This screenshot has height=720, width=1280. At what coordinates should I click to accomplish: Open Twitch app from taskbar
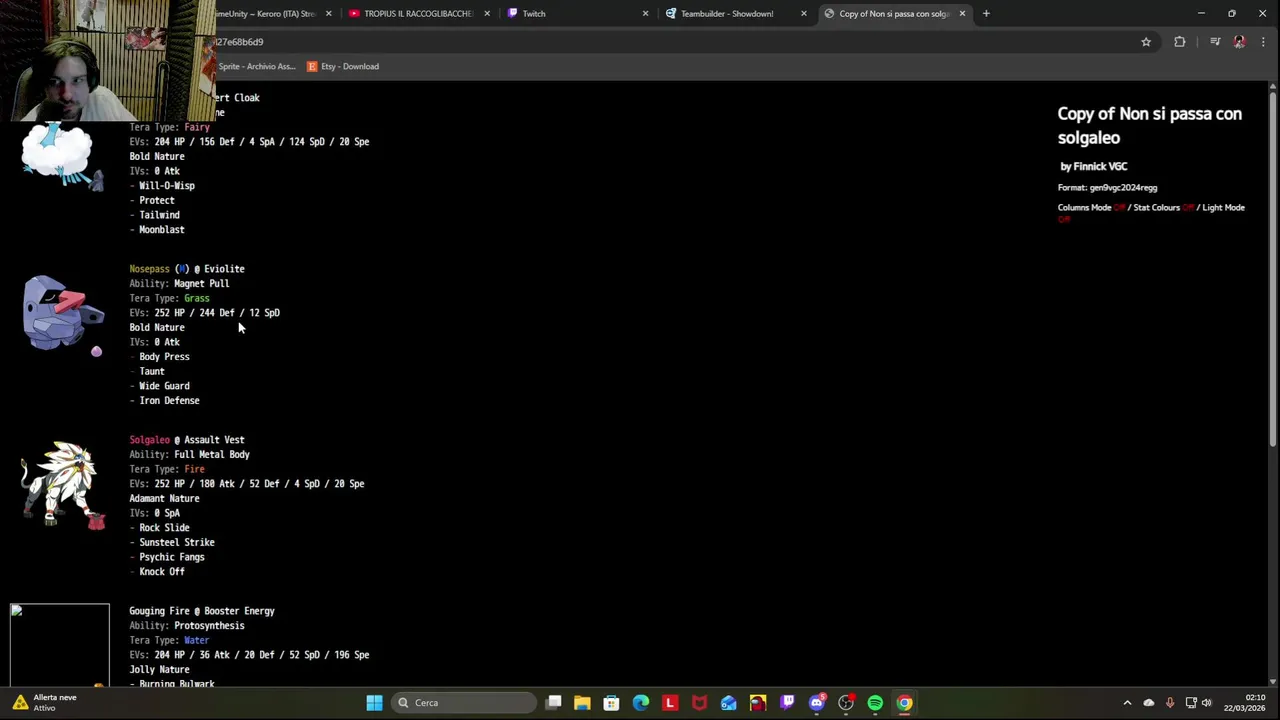click(787, 703)
